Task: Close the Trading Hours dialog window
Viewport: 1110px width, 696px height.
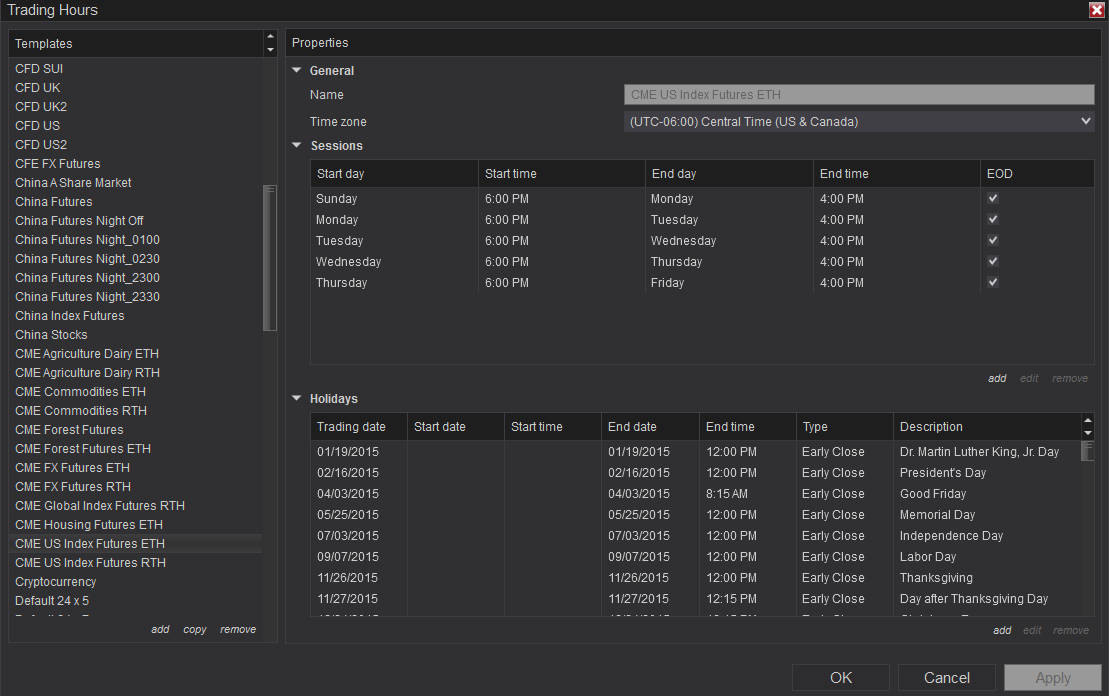Action: (x=1096, y=10)
